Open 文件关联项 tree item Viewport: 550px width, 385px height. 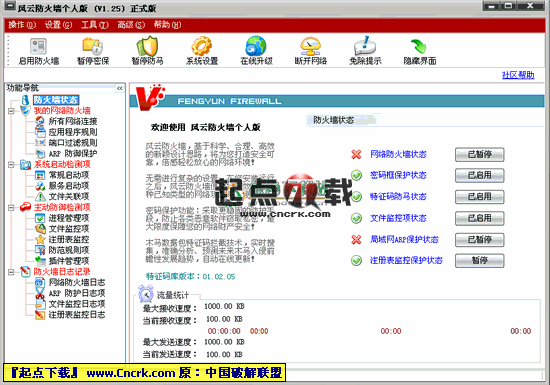click(x=69, y=196)
